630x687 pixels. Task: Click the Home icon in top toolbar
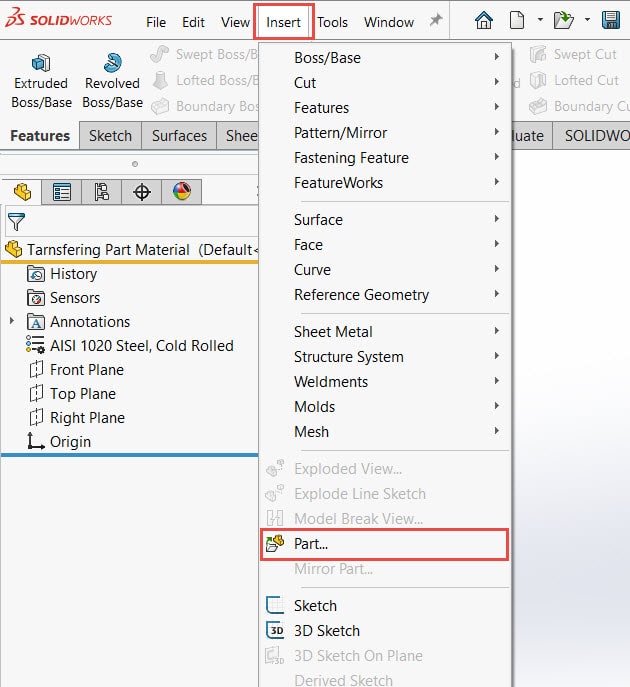click(484, 20)
